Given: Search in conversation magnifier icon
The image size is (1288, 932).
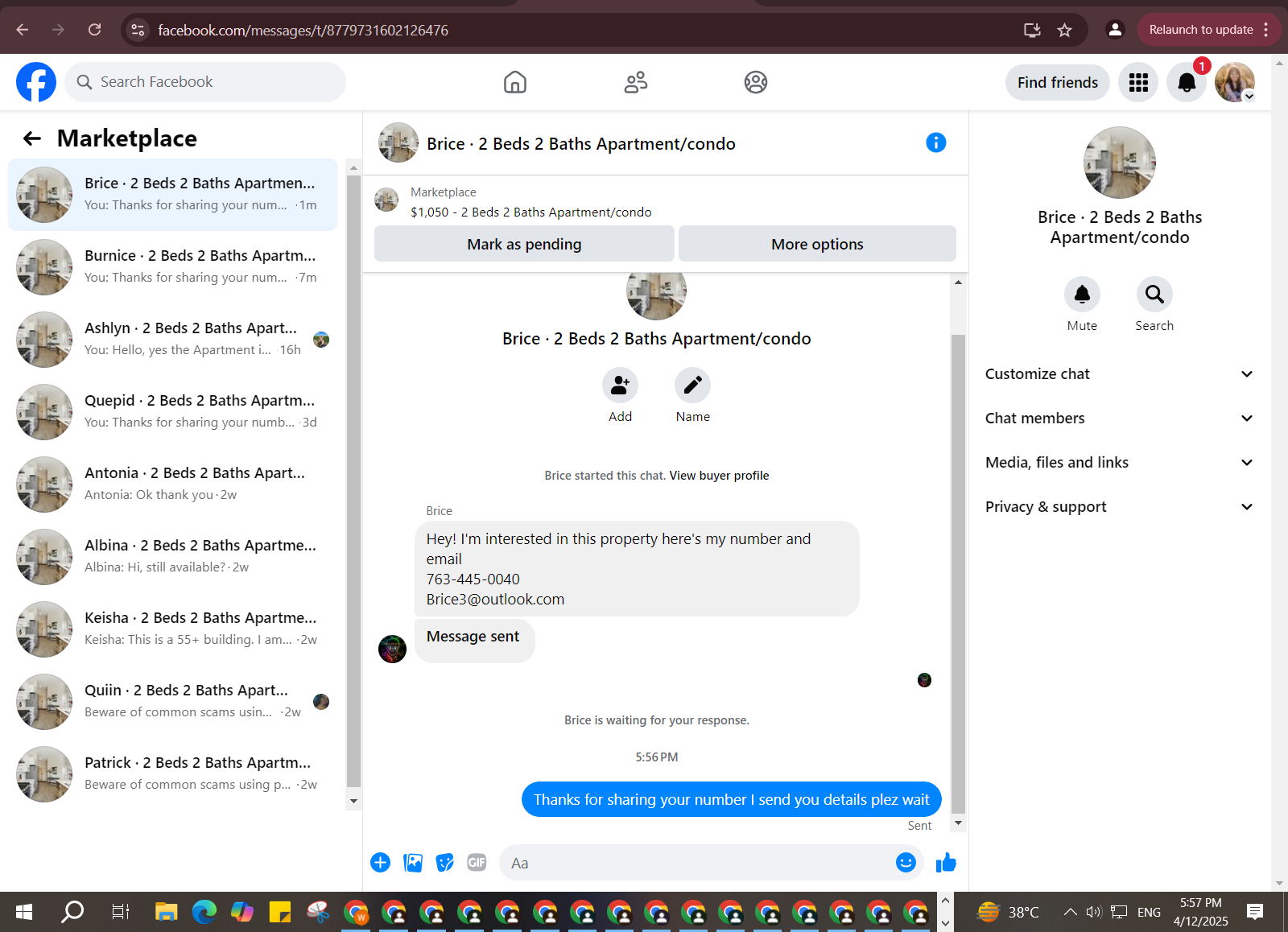Looking at the screenshot, I should pyautogui.click(x=1154, y=295).
